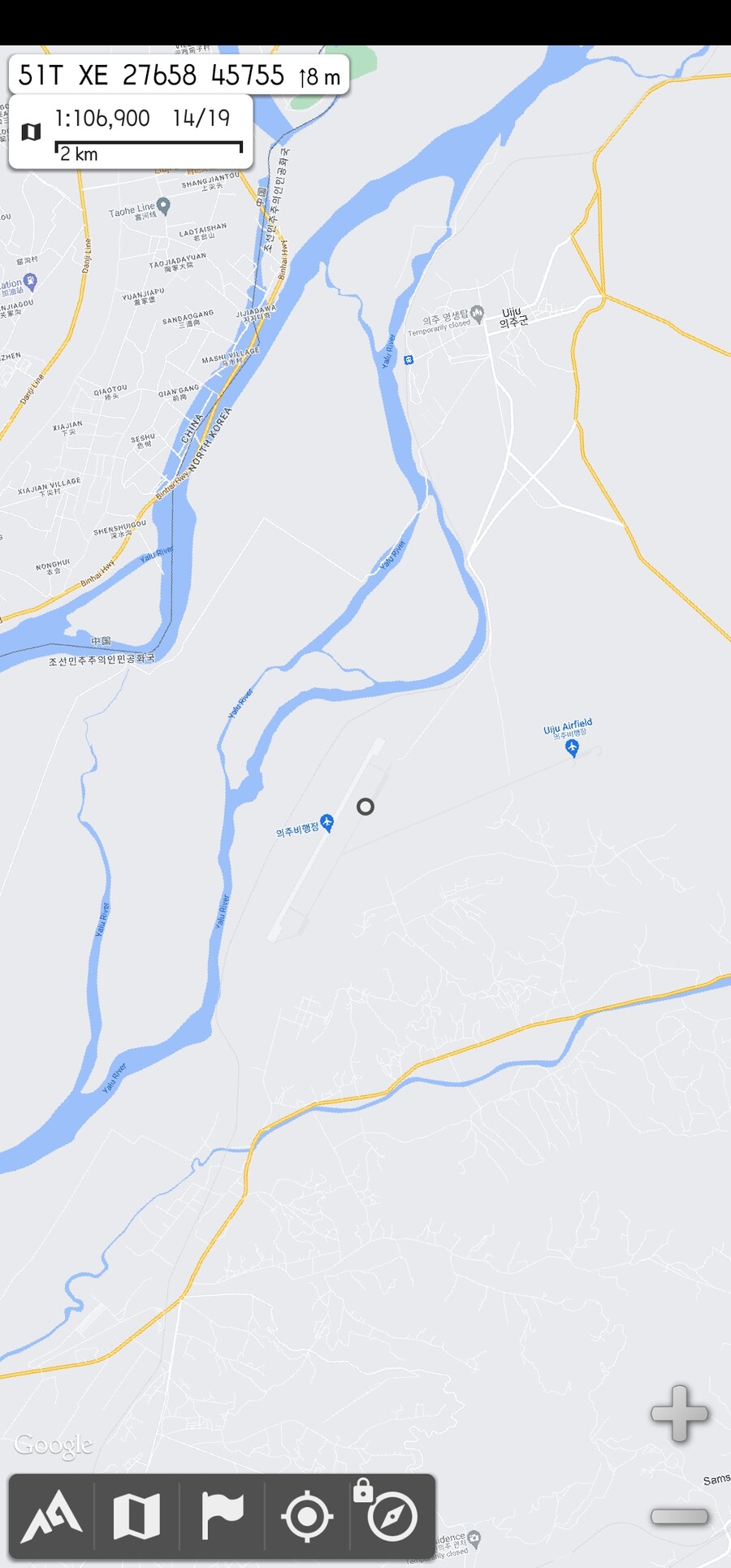This screenshot has width=731, height=1568.
Task: Select the 의주 영생탑 monument marker
Action: (x=478, y=313)
